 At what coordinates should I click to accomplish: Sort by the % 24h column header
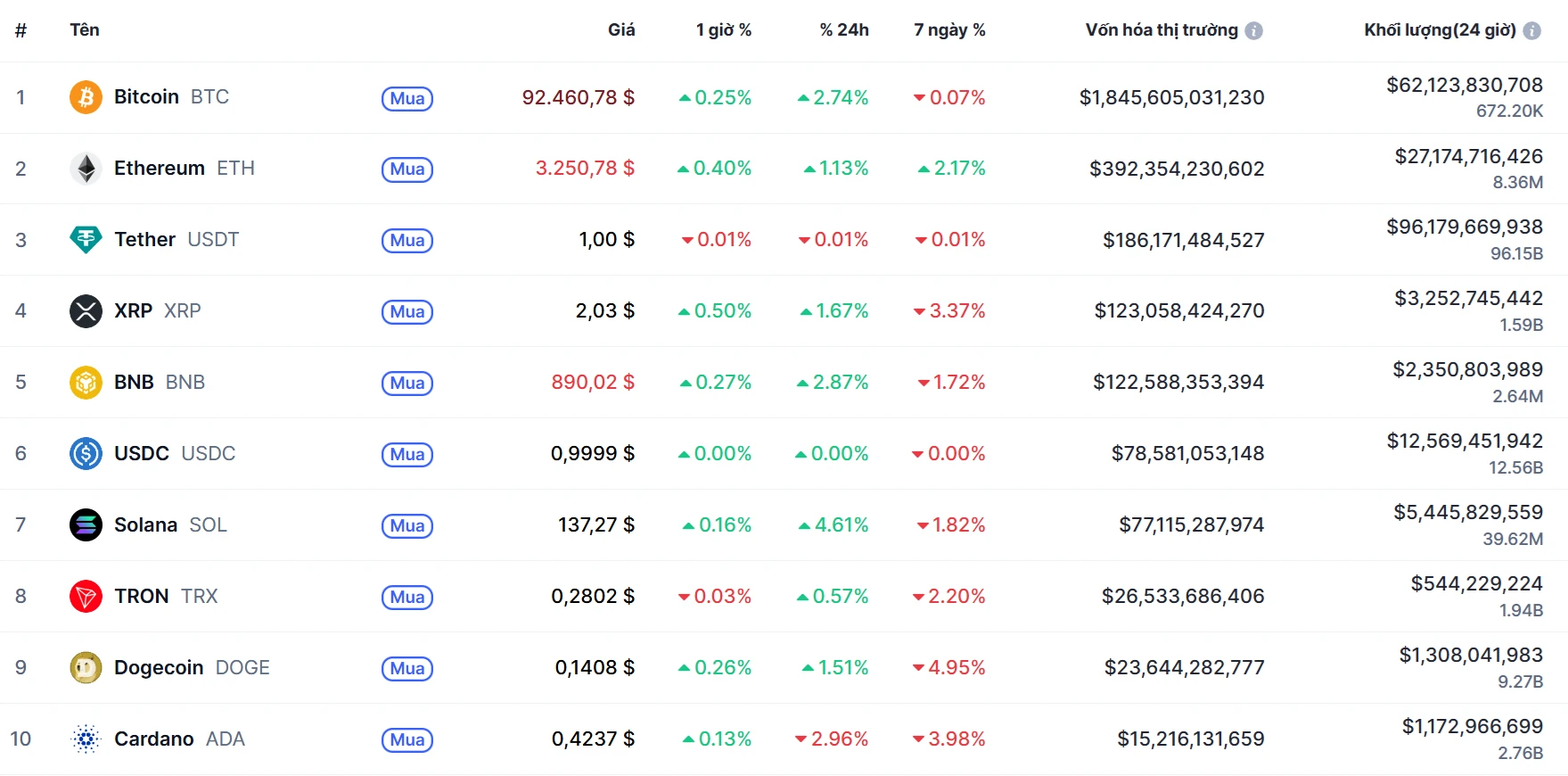click(843, 30)
